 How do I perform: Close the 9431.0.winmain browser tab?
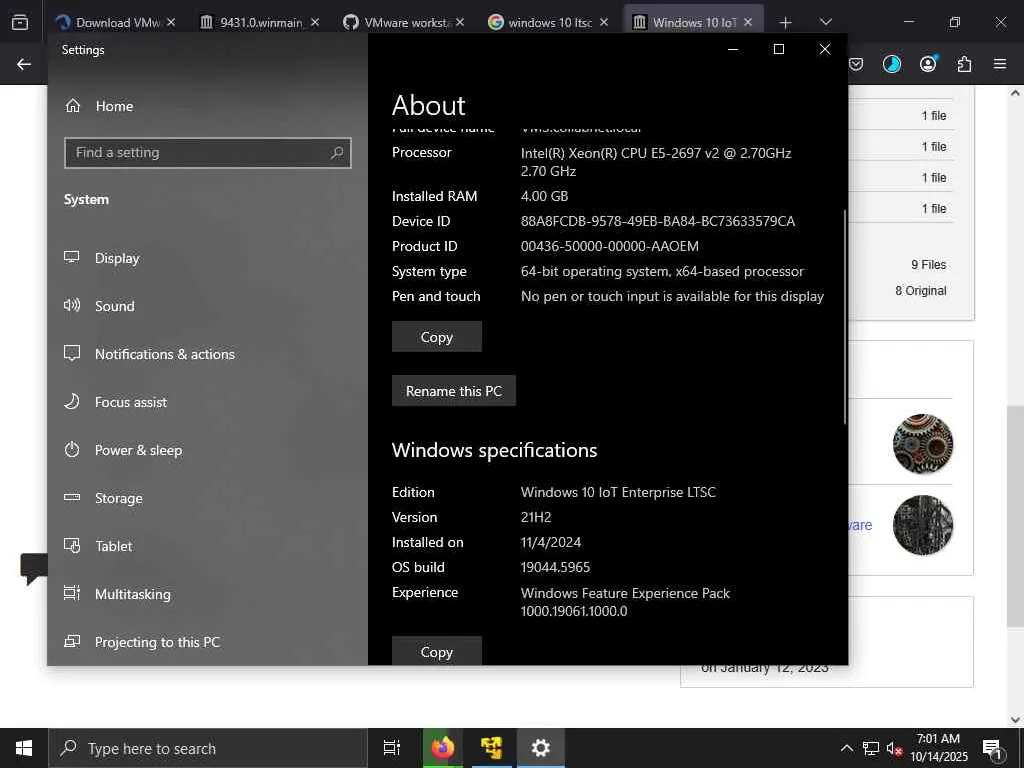315,22
